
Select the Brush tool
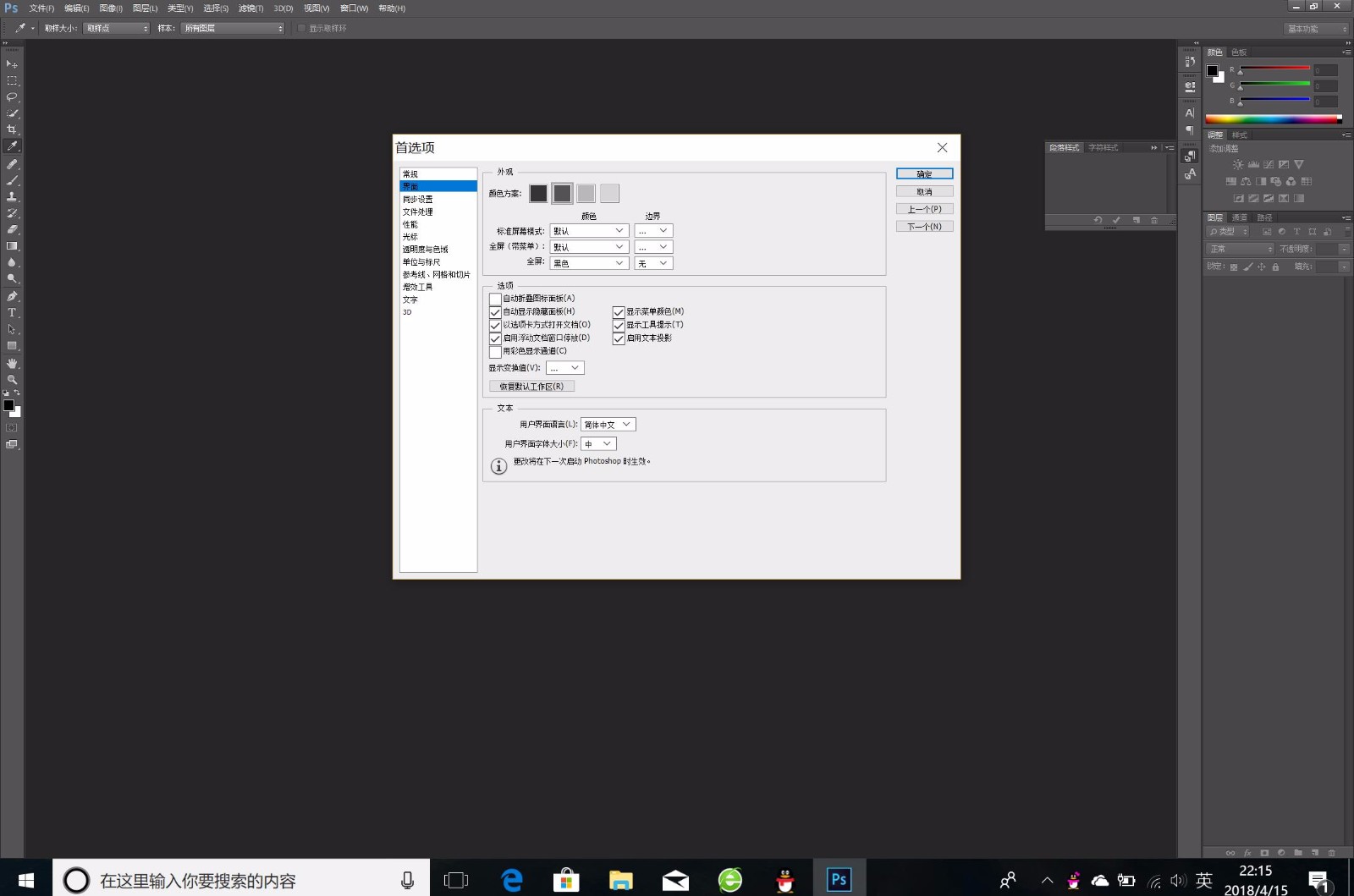pos(12,180)
